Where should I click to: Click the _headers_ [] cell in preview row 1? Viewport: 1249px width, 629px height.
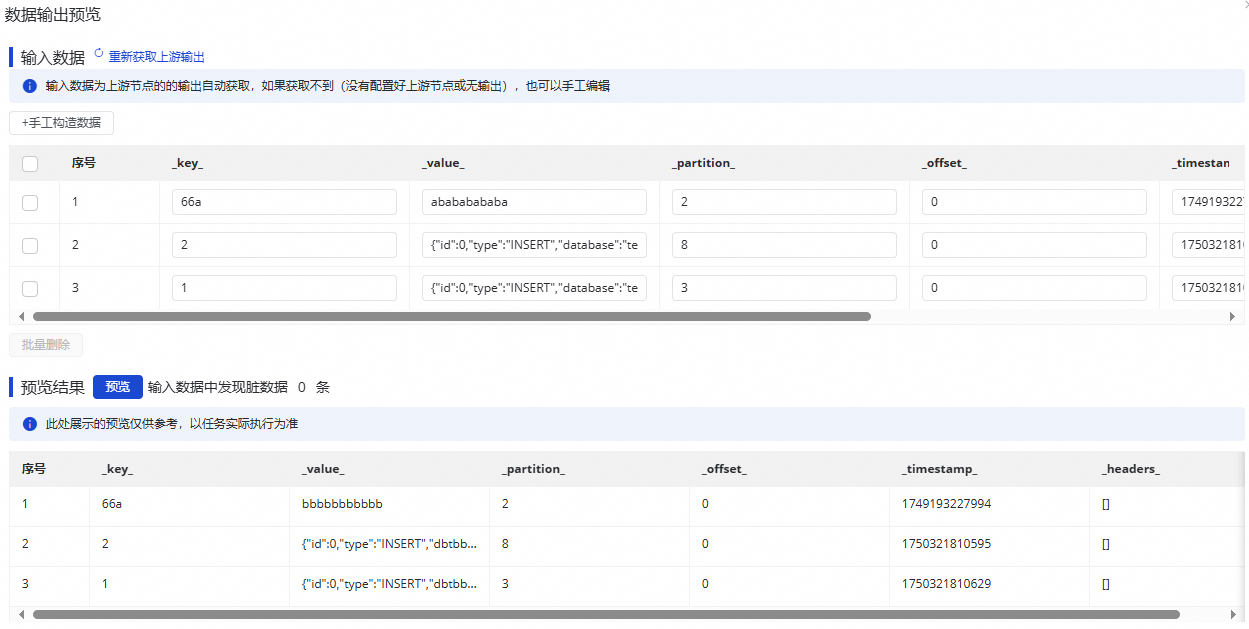(x=1106, y=504)
